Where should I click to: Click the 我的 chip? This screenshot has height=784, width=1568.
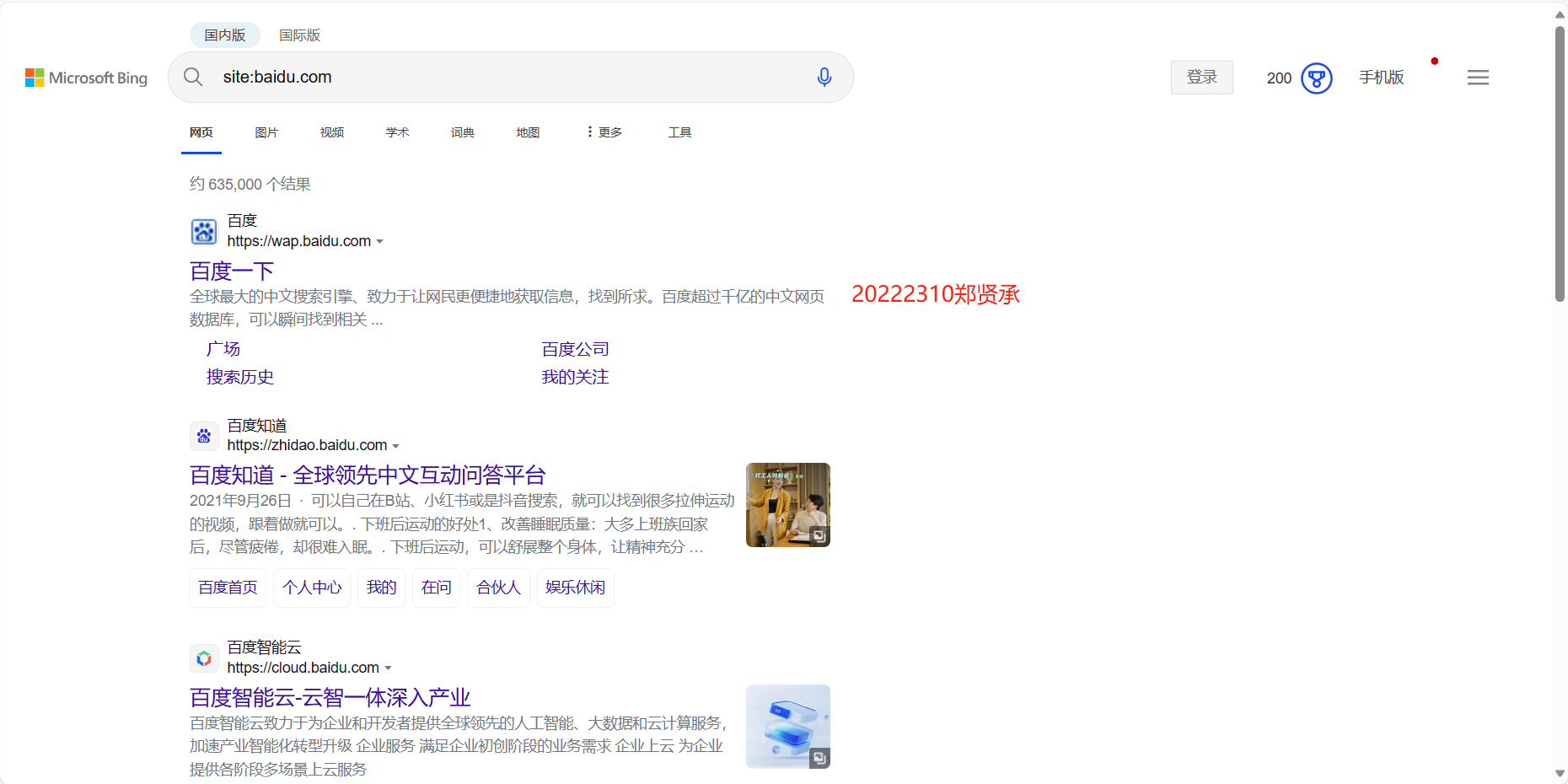(382, 588)
